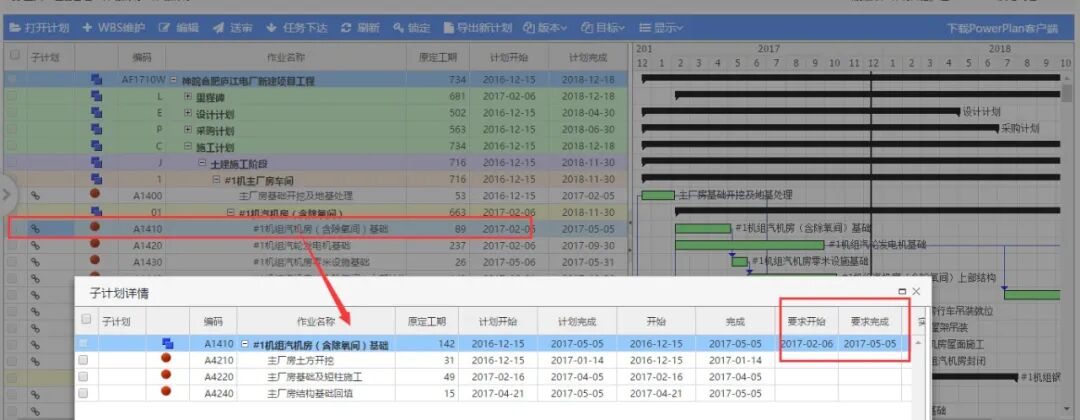Toggle main grid header select-all checkbox
Viewport: 1080px width, 420px height.
point(14,56)
